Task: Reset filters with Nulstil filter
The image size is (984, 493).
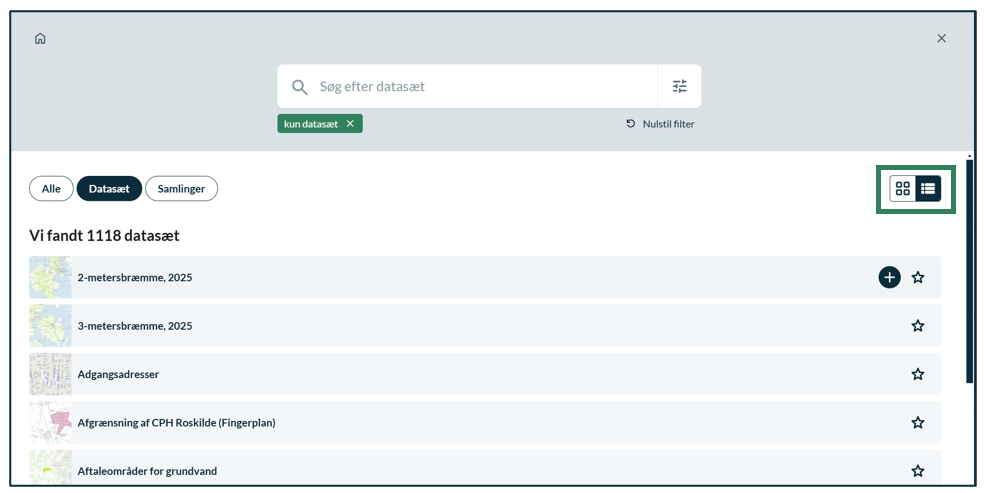Action: click(x=660, y=124)
